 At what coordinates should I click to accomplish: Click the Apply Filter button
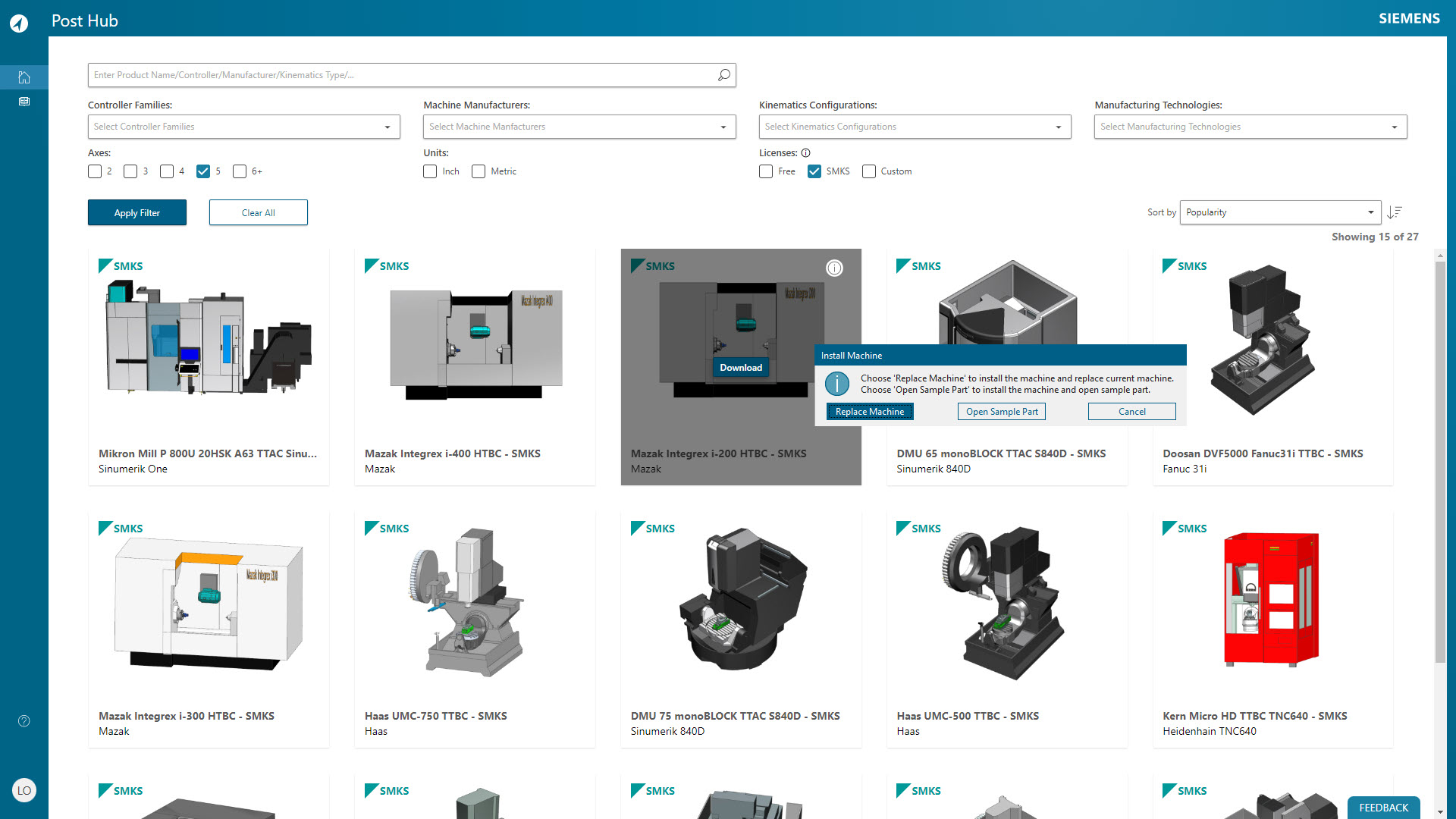[x=137, y=213]
